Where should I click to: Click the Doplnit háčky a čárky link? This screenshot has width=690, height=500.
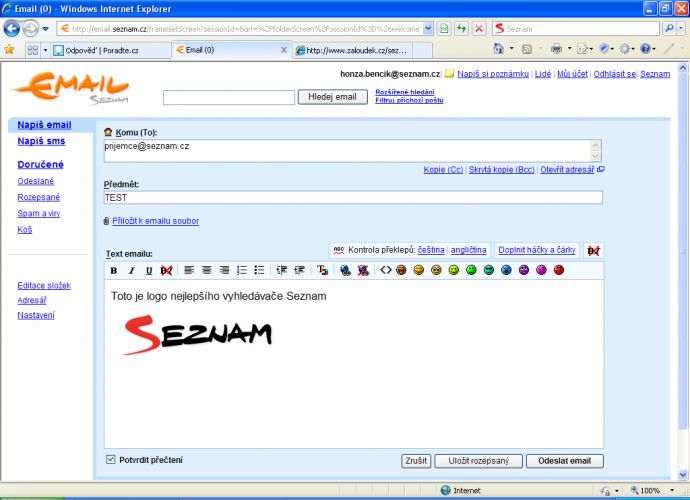pos(537,250)
